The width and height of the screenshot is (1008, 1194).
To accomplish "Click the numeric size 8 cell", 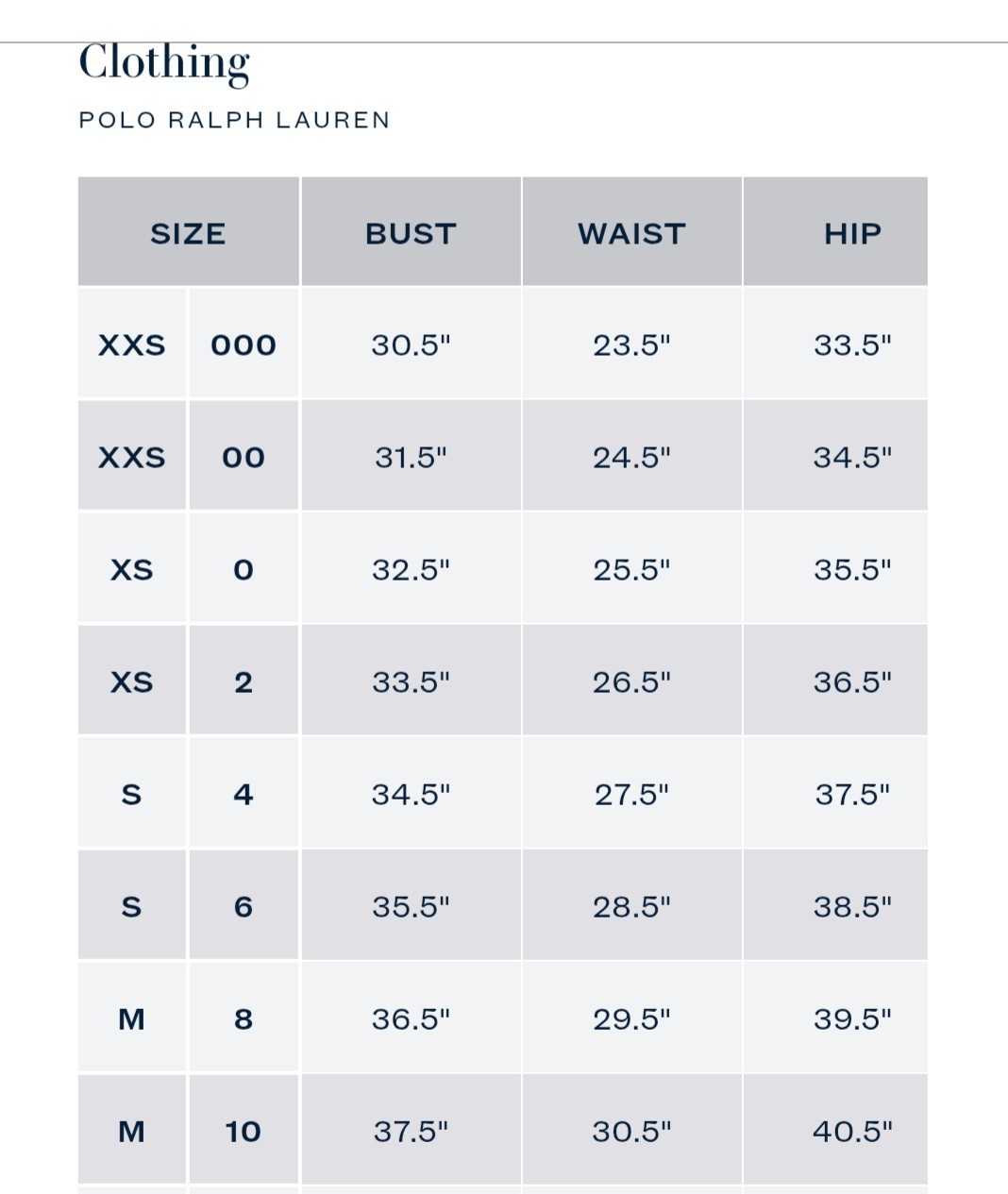I will tap(244, 1018).
